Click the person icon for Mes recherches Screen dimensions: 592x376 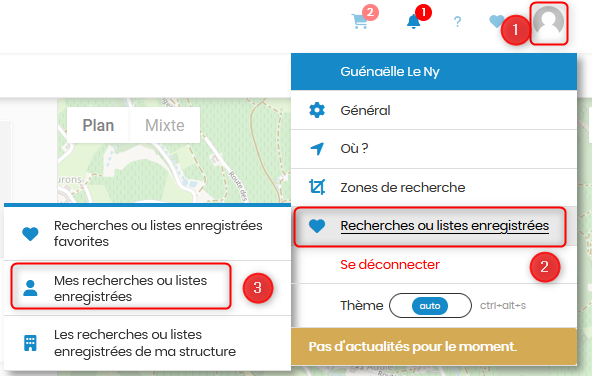pos(30,288)
